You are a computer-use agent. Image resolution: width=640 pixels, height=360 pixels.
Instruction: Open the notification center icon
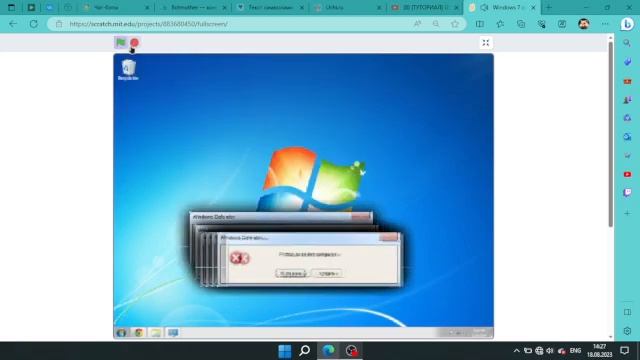624,350
